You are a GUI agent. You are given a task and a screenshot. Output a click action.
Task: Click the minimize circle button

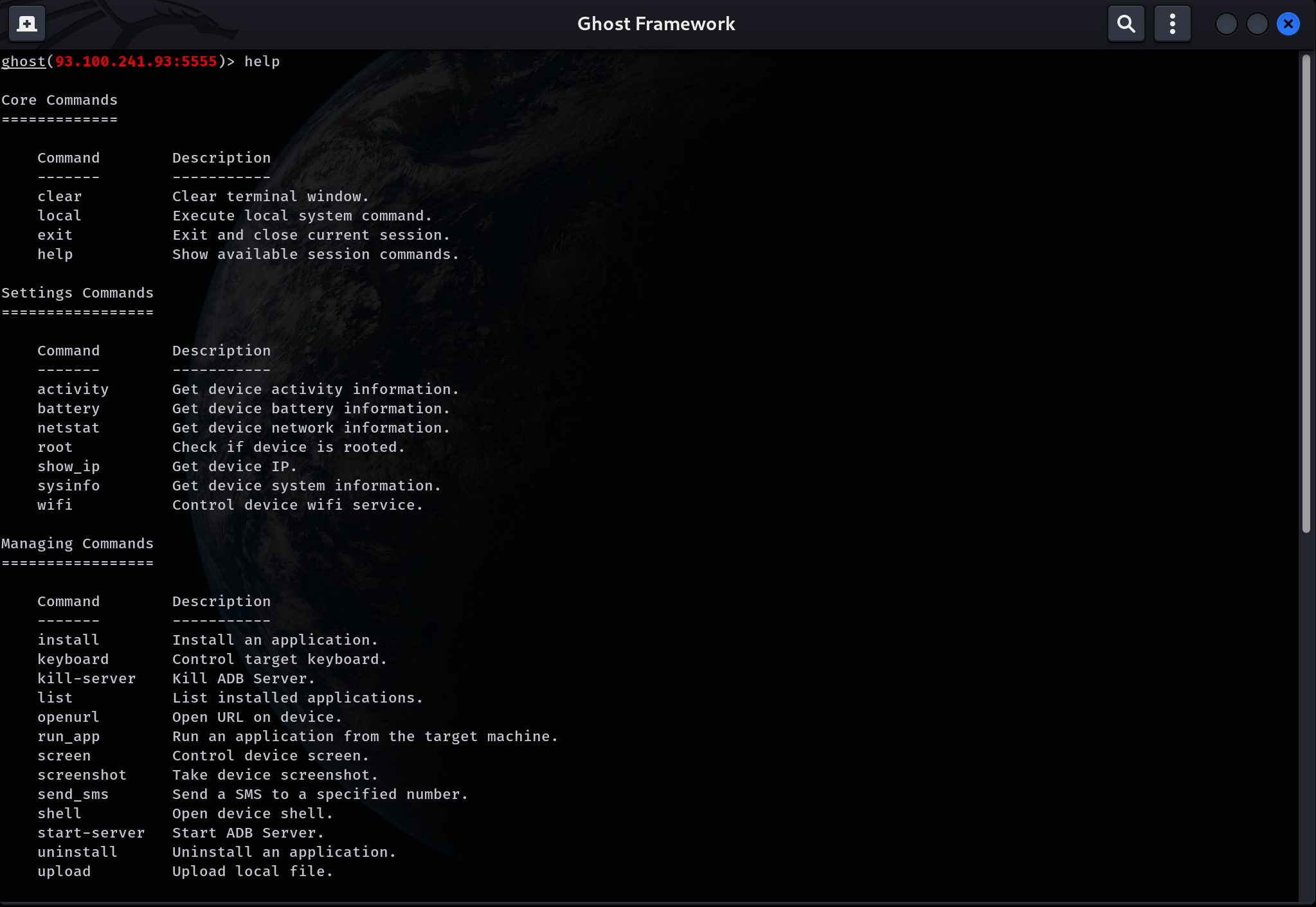(x=1226, y=24)
